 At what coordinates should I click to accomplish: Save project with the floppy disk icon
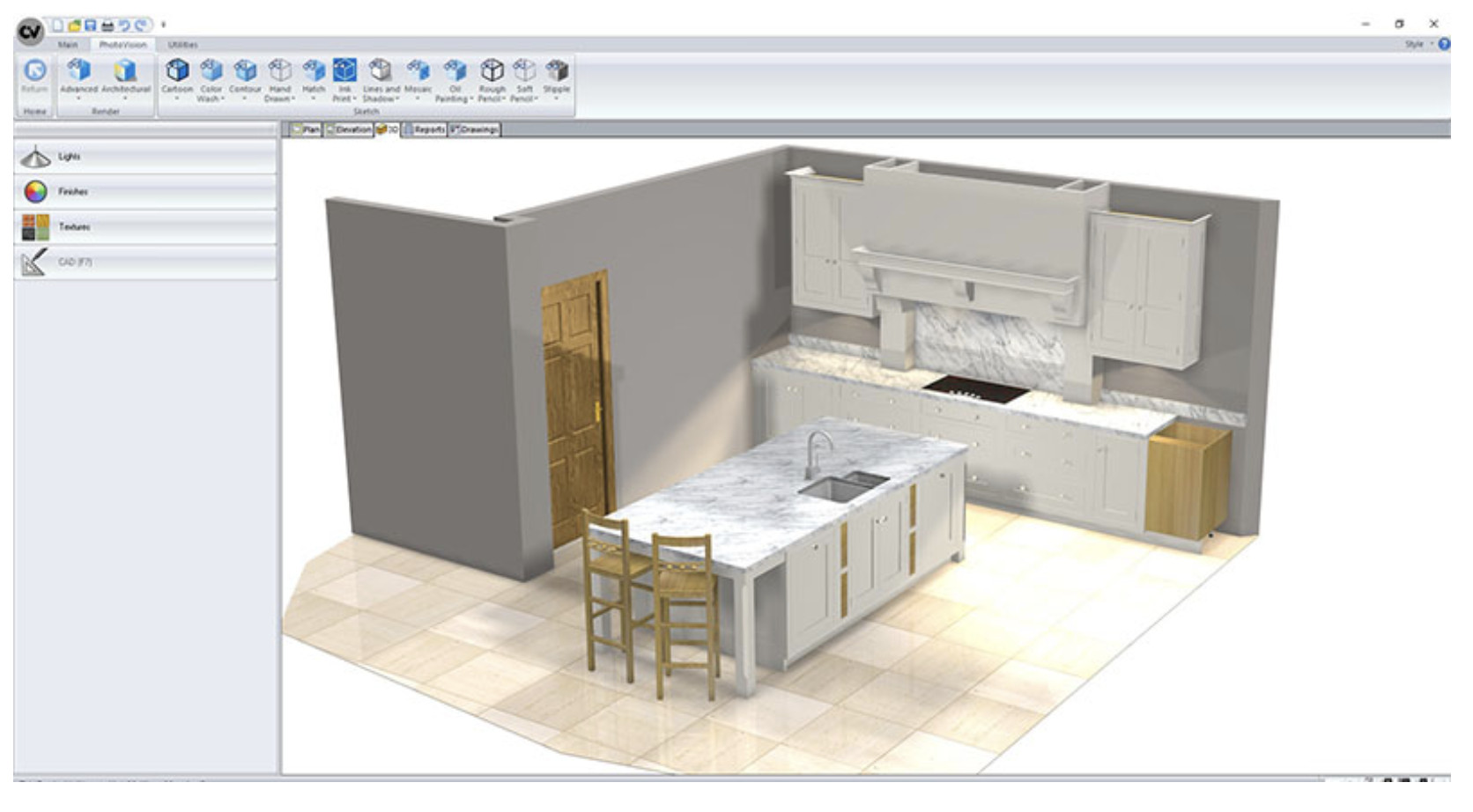(x=90, y=26)
